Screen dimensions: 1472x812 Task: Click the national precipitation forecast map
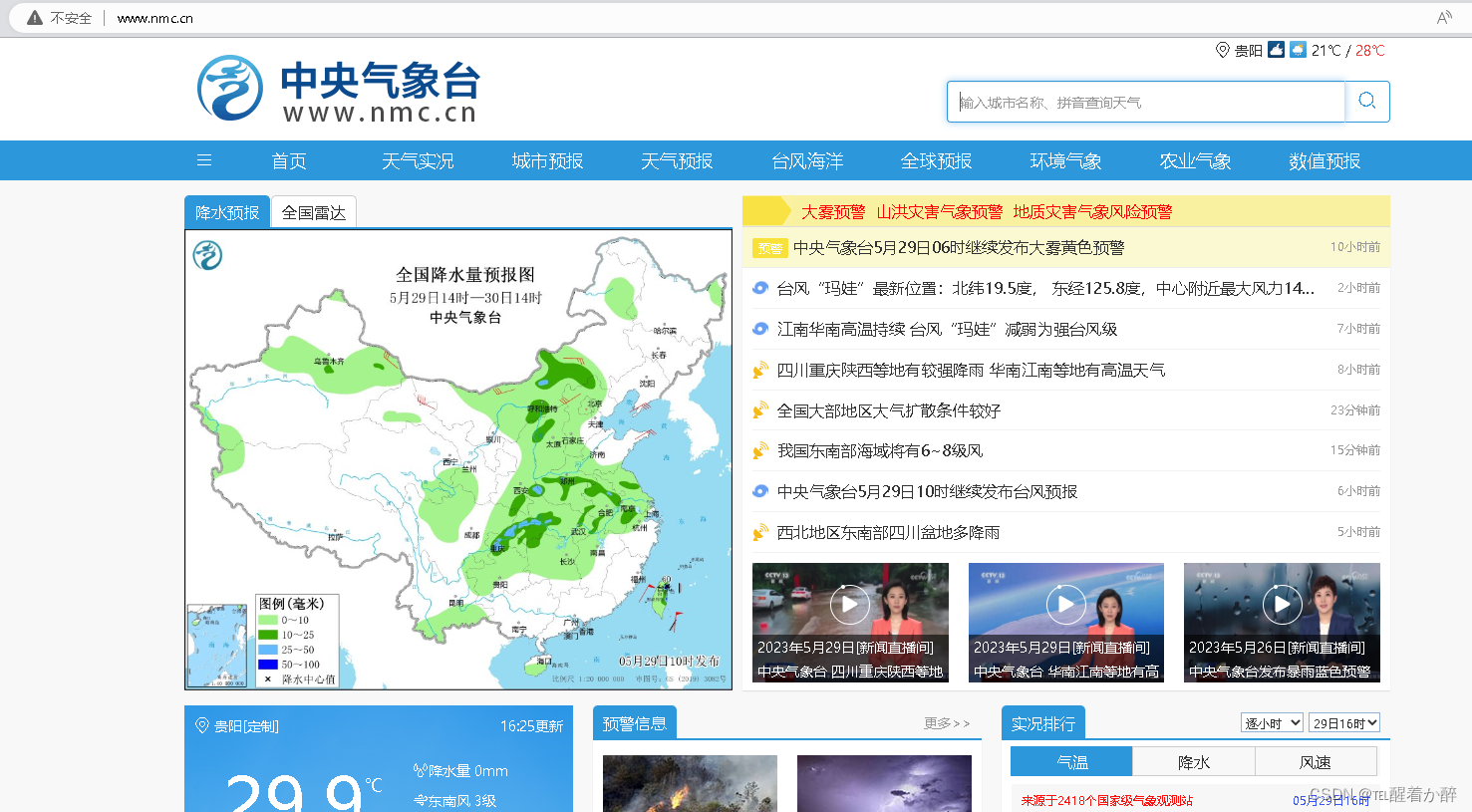(x=458, y=459)
